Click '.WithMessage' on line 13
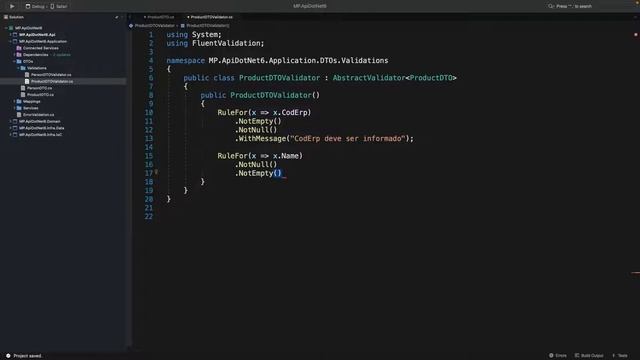Image resolution: width=640 pixels, height=360 pixels. point(260,139)
